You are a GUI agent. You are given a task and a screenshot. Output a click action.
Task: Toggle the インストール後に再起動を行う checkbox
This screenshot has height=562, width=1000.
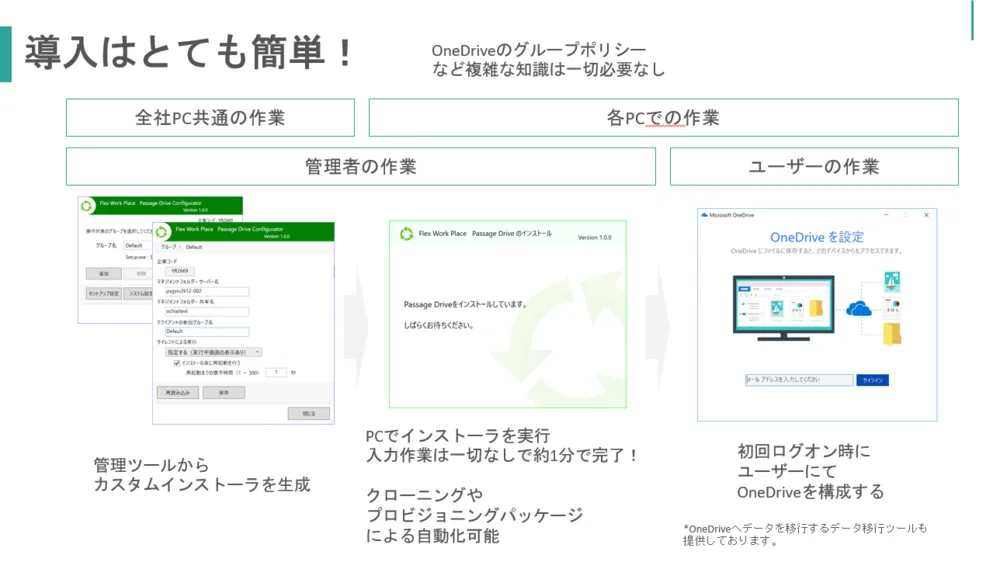[177, 362]
